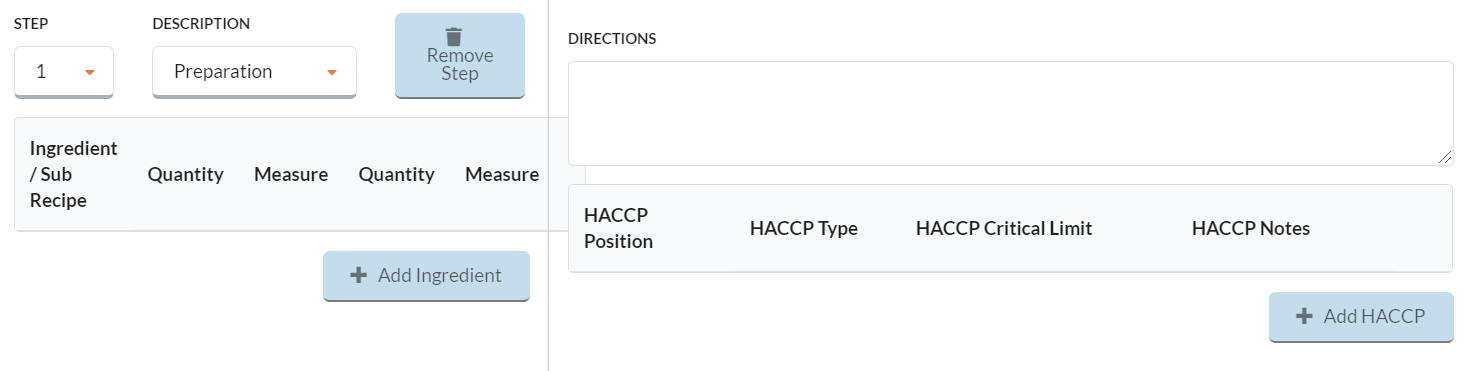Click the HACCP Critical Limit column header
This screenshot has height=371, width=1468.
click(1004, 228)
